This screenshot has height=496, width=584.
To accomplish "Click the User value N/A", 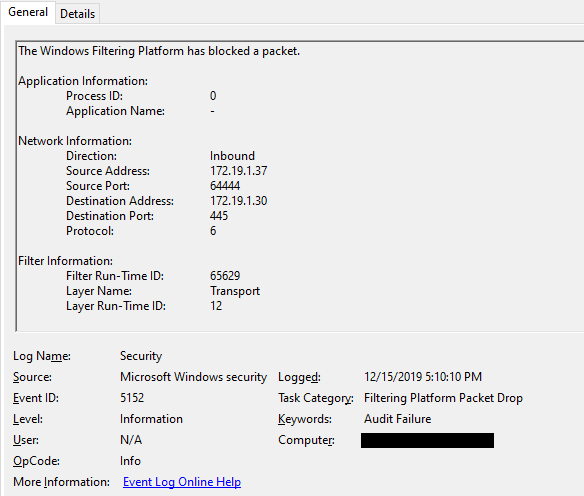I will tap(131, 440).
